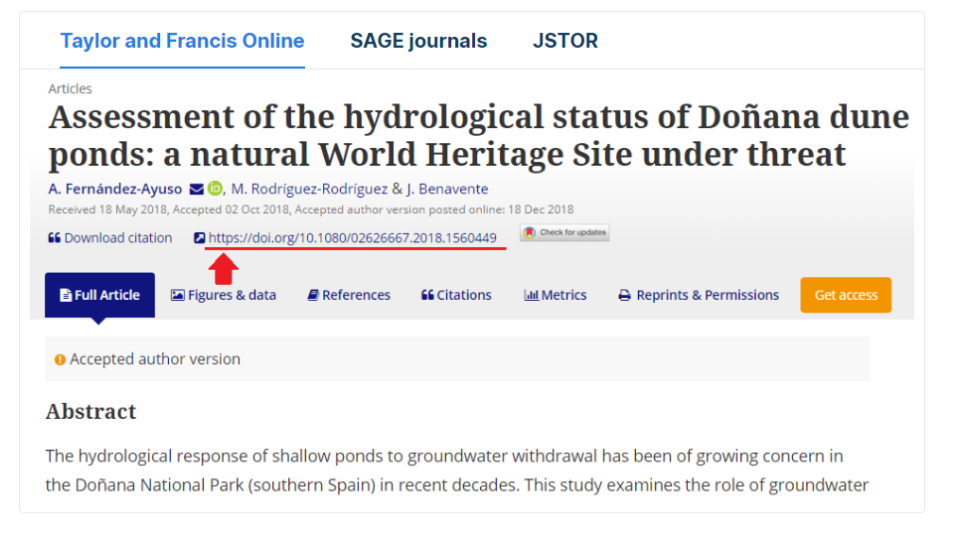This screenshot has width=977, height=539.
Task: Switch to the SAGE journals tab
Action: pos(419,41)
